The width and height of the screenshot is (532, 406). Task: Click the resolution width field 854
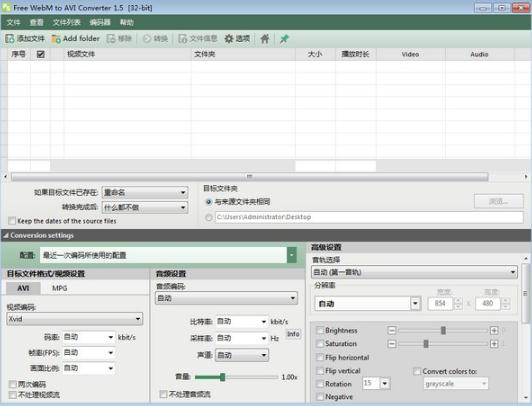click(x=440, y=304)
